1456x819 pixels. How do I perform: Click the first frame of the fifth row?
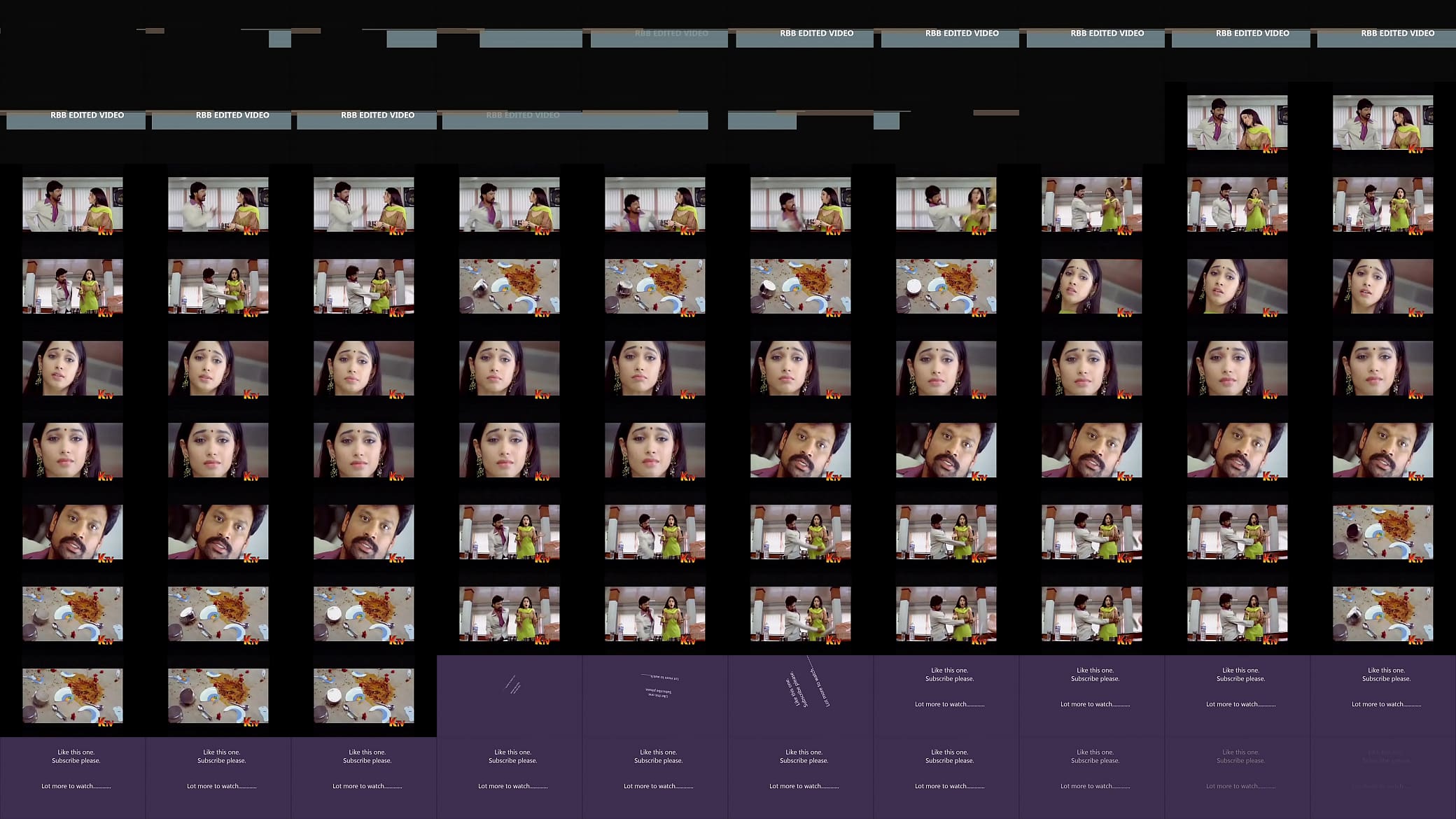(x=73, y=368)
